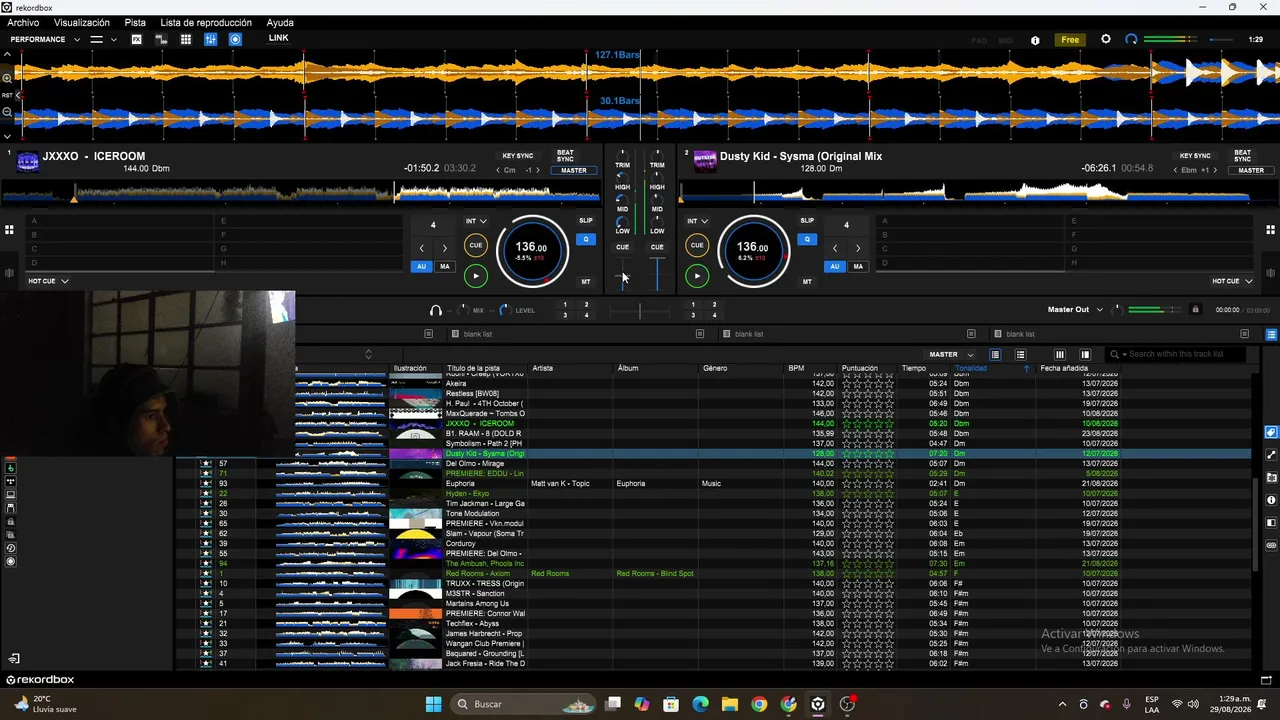This screenshot has height=720, width=1280.
Task: Open the Ayuda menu
Action: pyautogui.click(x=280, y=22)
